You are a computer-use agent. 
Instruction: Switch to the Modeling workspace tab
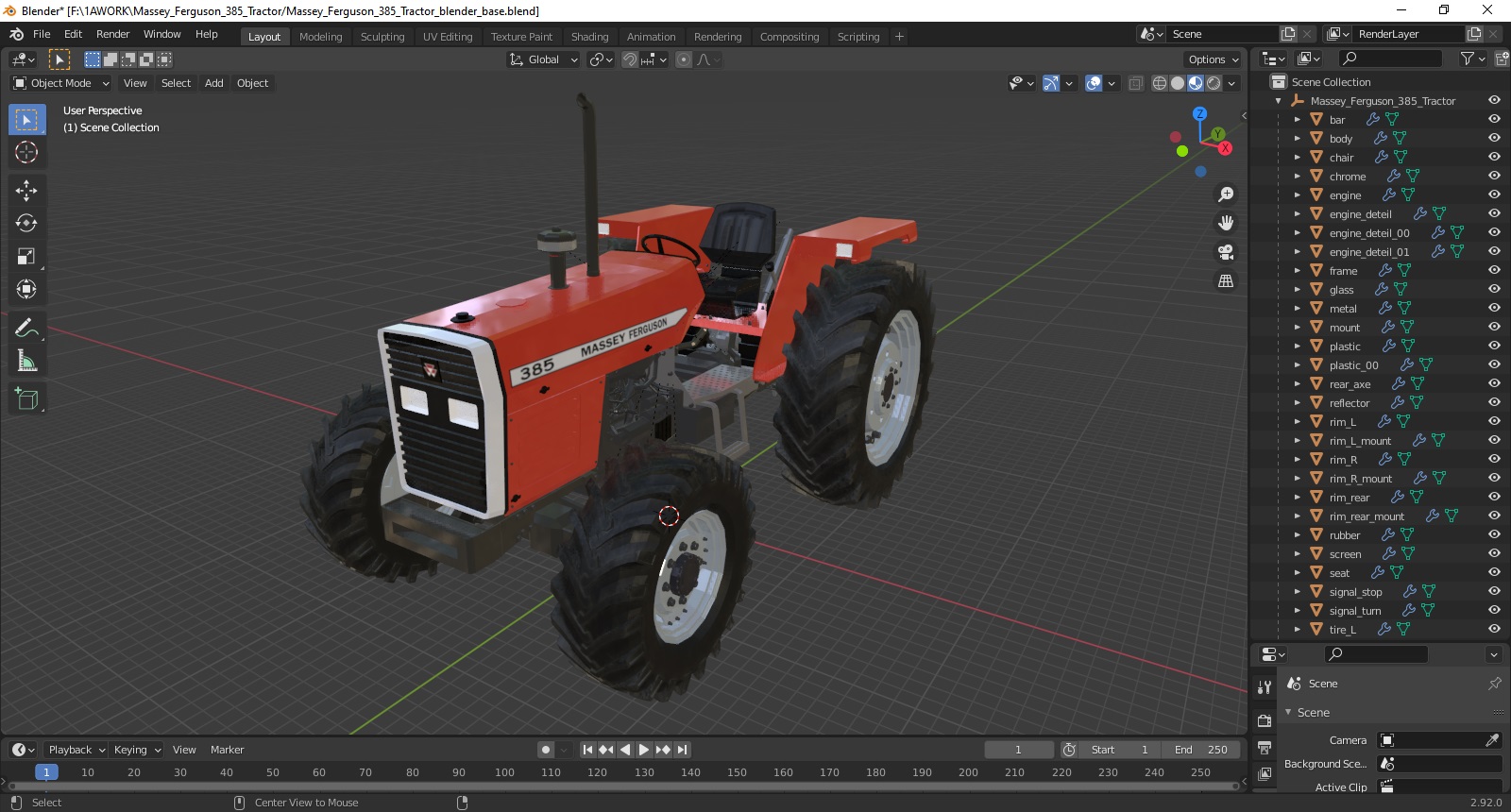[320, 37]
